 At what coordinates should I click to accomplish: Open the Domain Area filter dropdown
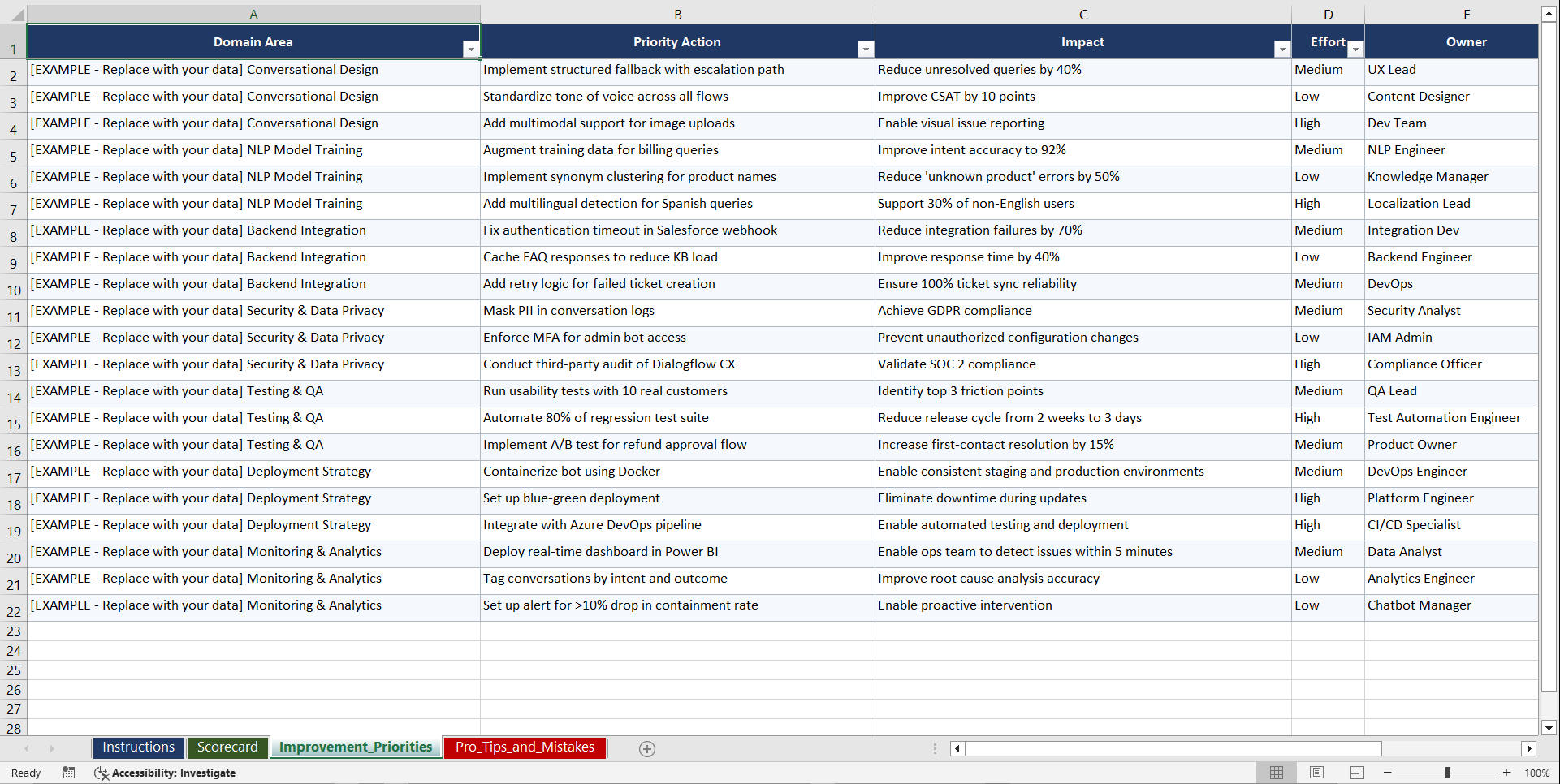pos(471,50)
